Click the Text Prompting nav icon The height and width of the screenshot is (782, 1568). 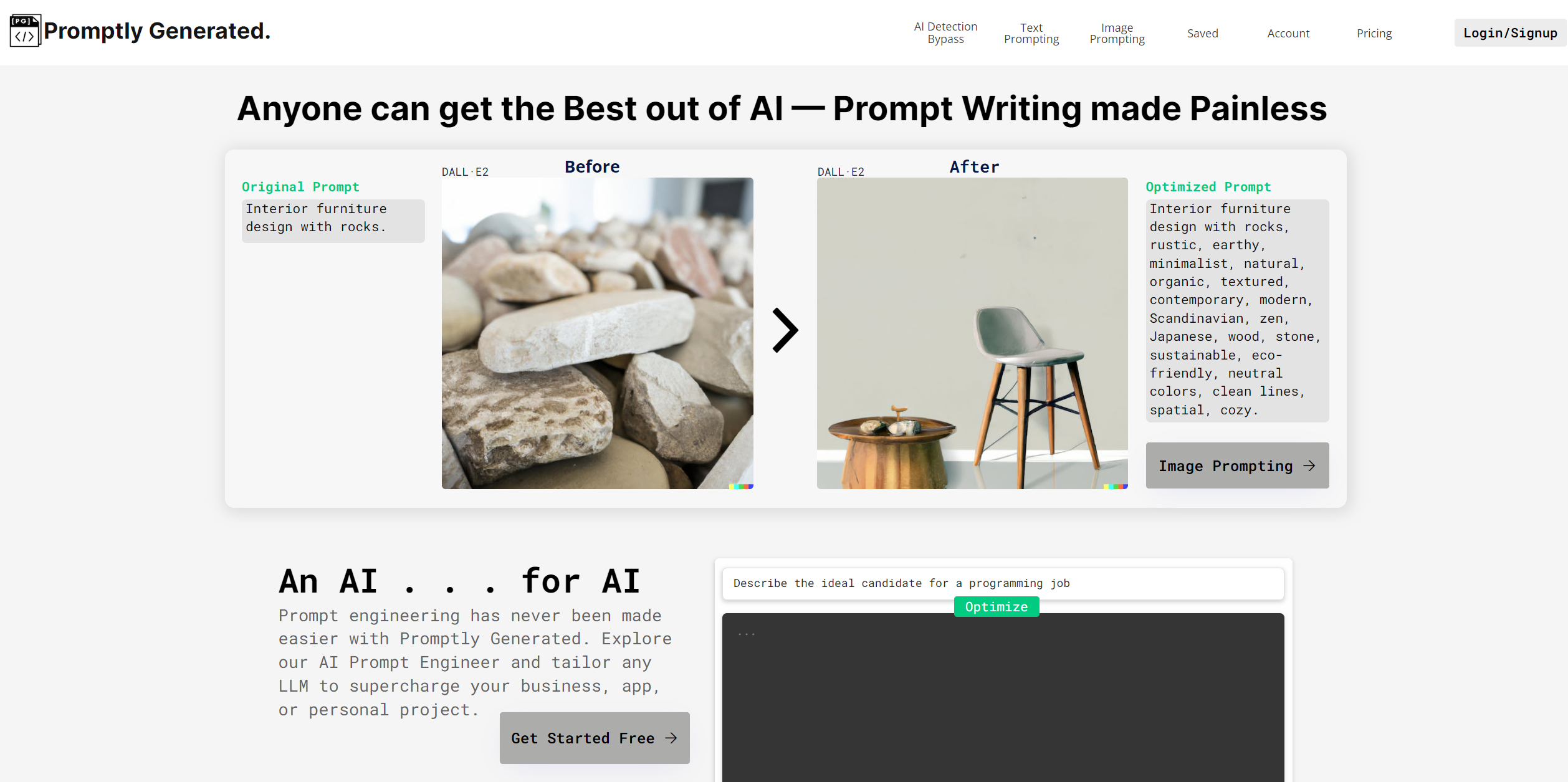[x=1031, y=32]
